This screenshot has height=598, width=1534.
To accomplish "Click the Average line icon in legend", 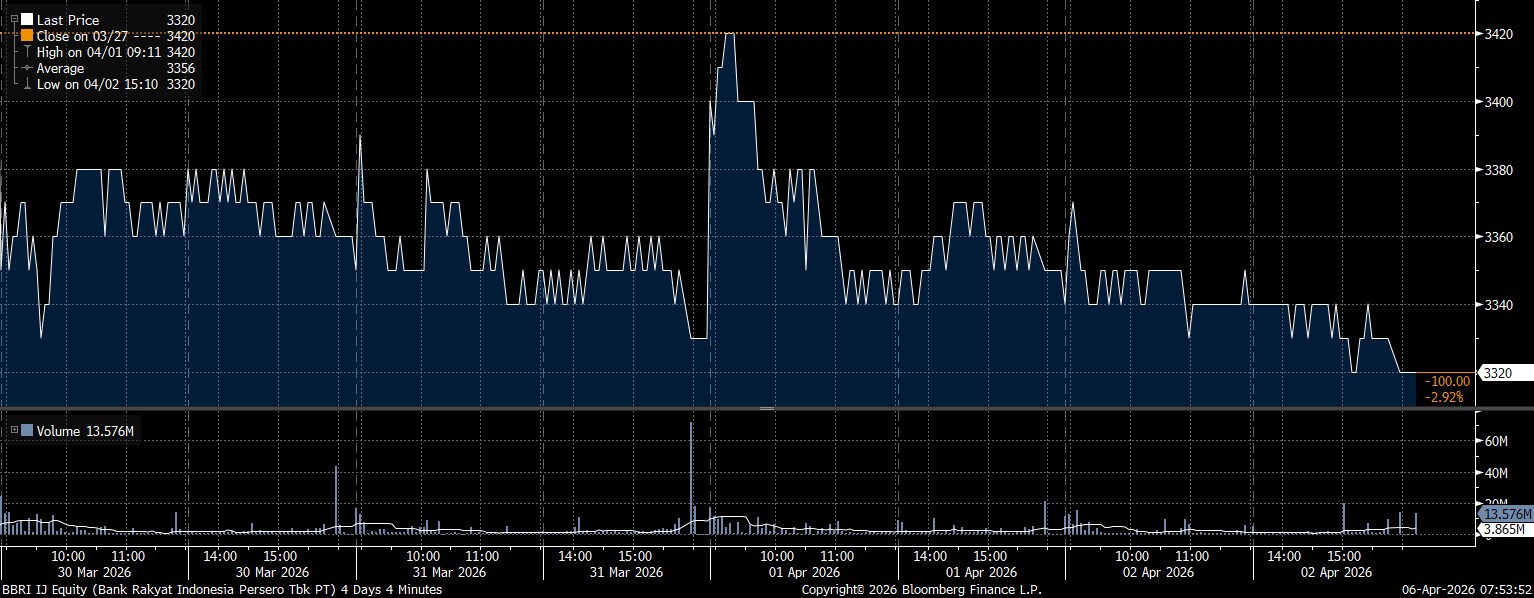I will 27,68.
